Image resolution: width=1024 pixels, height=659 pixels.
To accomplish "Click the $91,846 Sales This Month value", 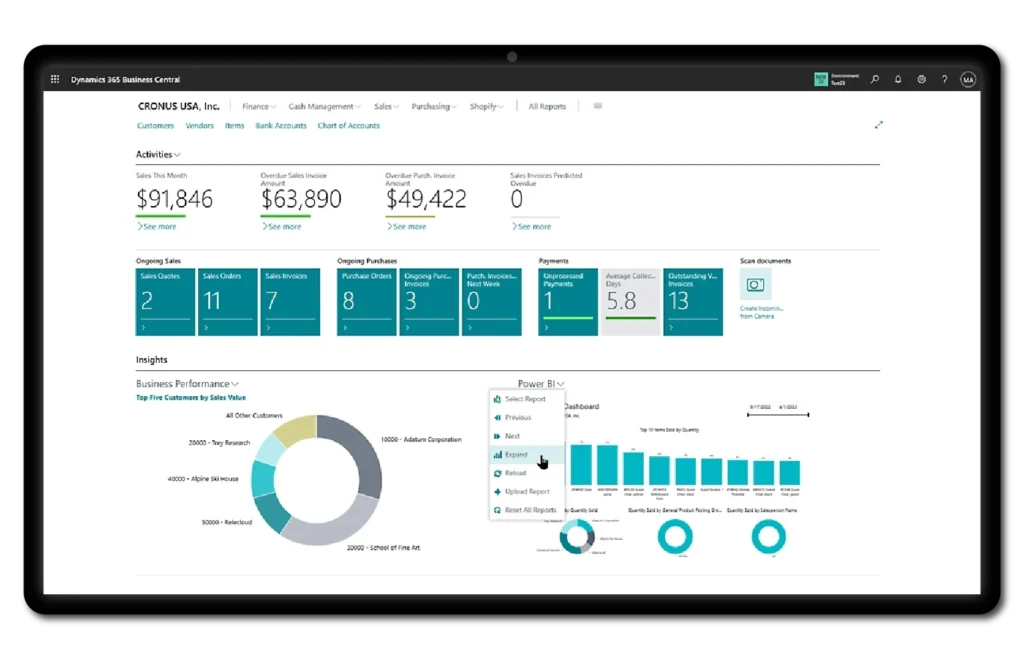I will [x=174, y=199].
